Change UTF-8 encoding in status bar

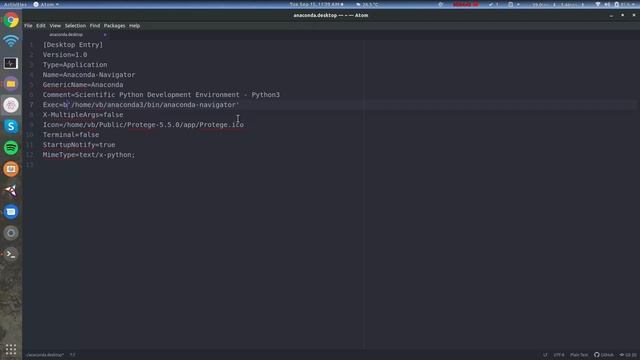559,355
